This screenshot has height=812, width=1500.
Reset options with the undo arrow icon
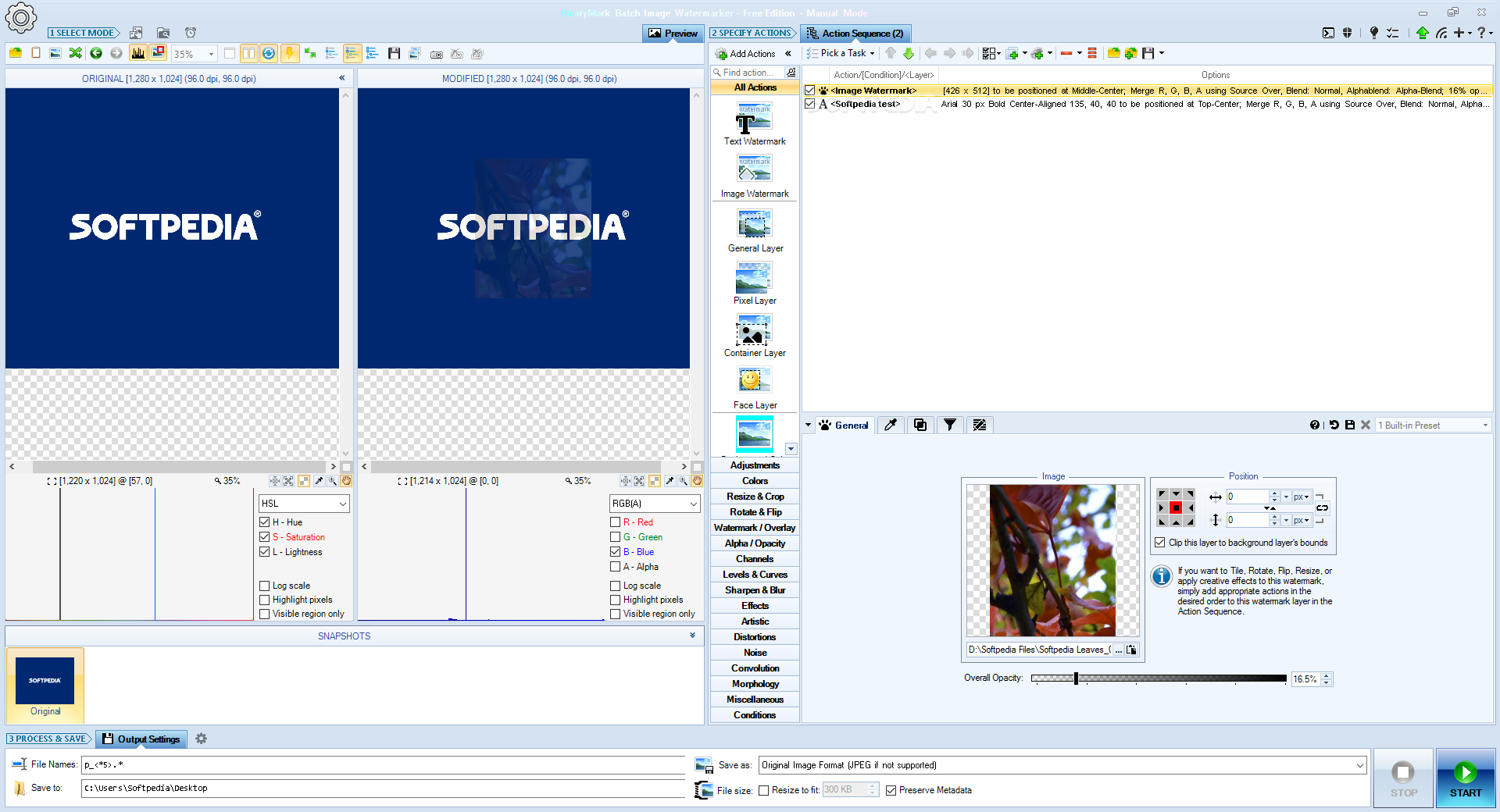click(x=1334, y=425)
